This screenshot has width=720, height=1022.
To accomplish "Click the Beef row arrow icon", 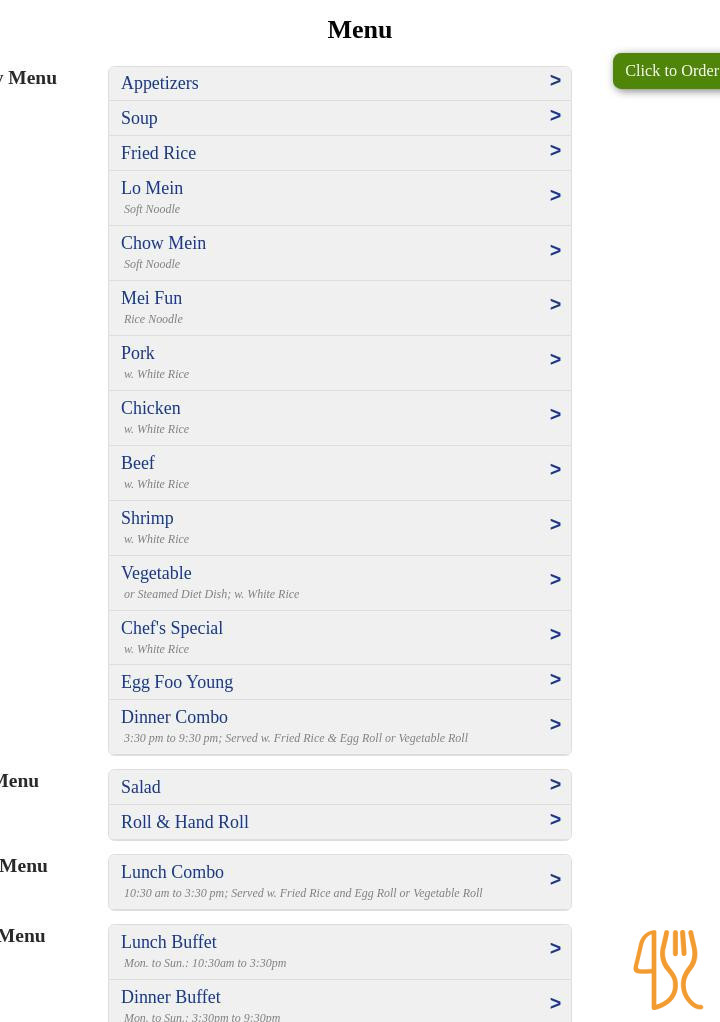I will pyautogui.click(x=555, y=469).
